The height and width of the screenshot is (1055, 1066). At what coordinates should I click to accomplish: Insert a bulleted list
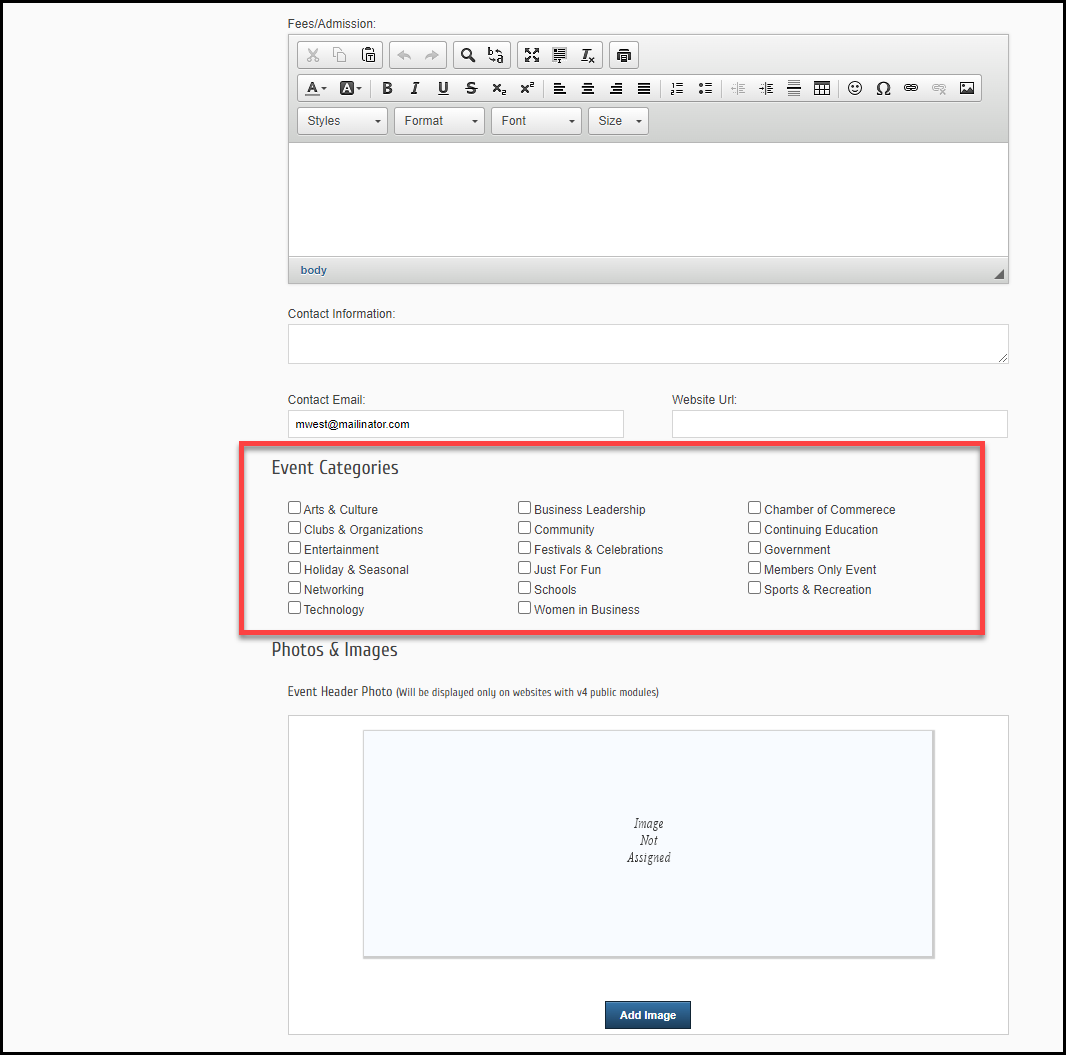705,88
